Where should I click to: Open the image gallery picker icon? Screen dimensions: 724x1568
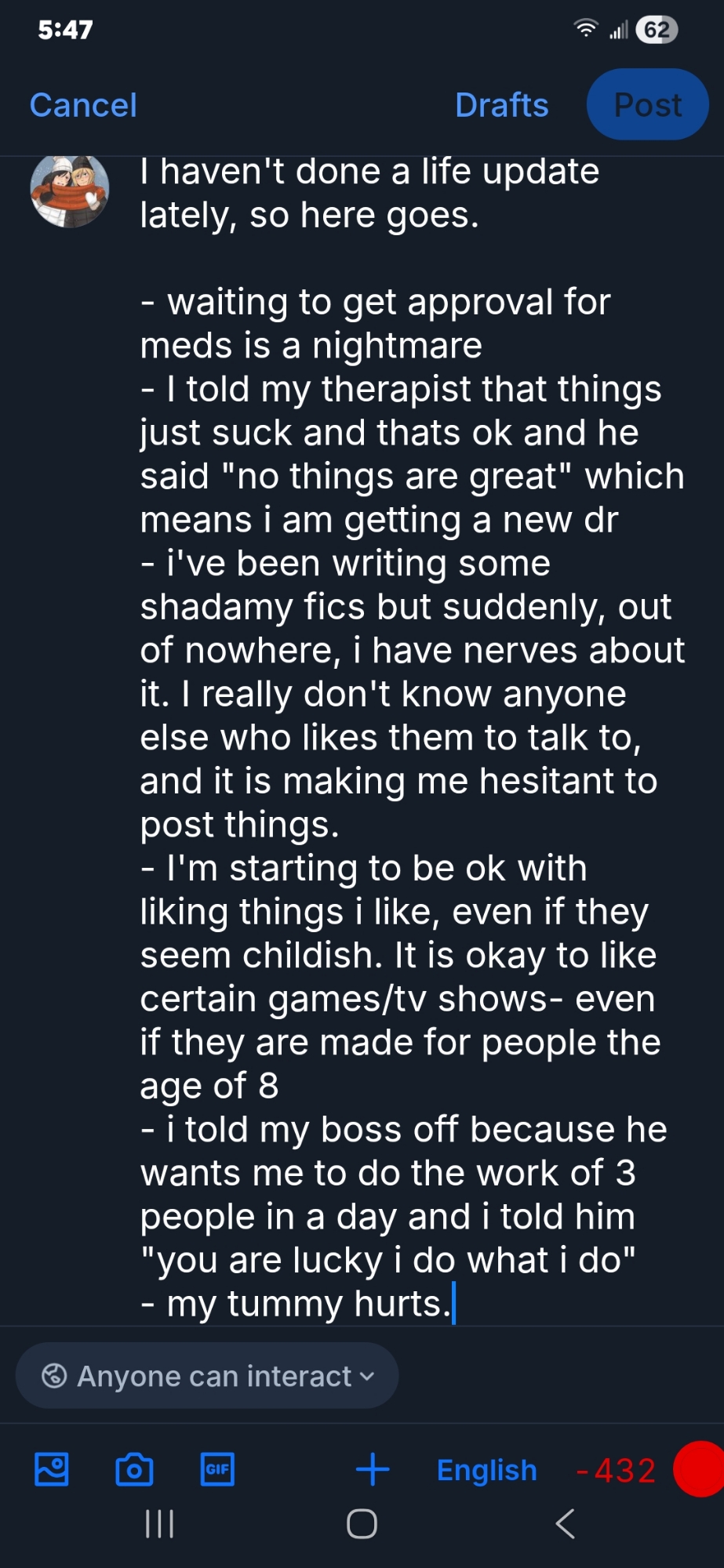52,1469
